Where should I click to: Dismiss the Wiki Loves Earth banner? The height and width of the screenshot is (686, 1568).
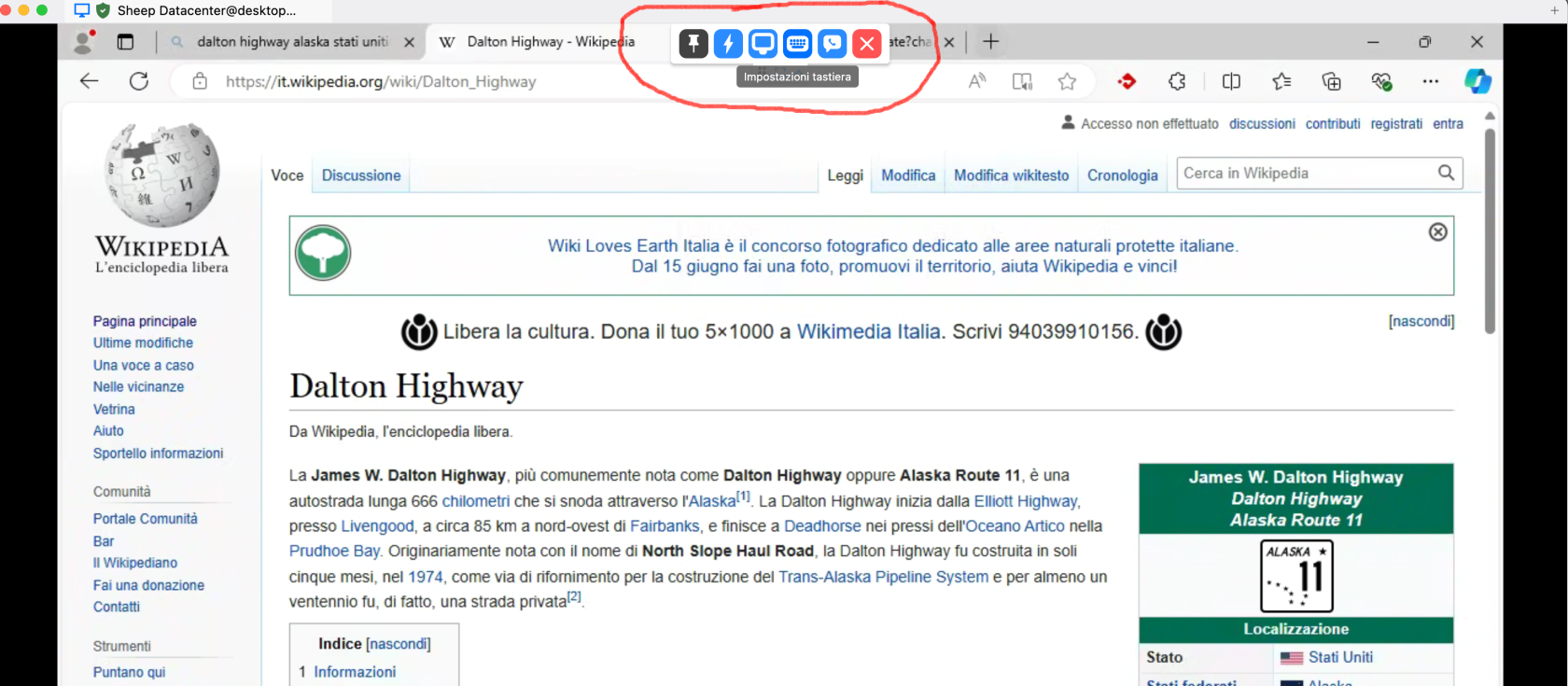pyautogui.click(x=1438, y=231)
